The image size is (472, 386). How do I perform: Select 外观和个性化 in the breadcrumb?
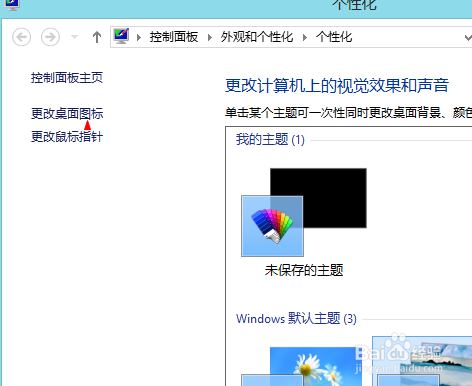click(257, 37)
